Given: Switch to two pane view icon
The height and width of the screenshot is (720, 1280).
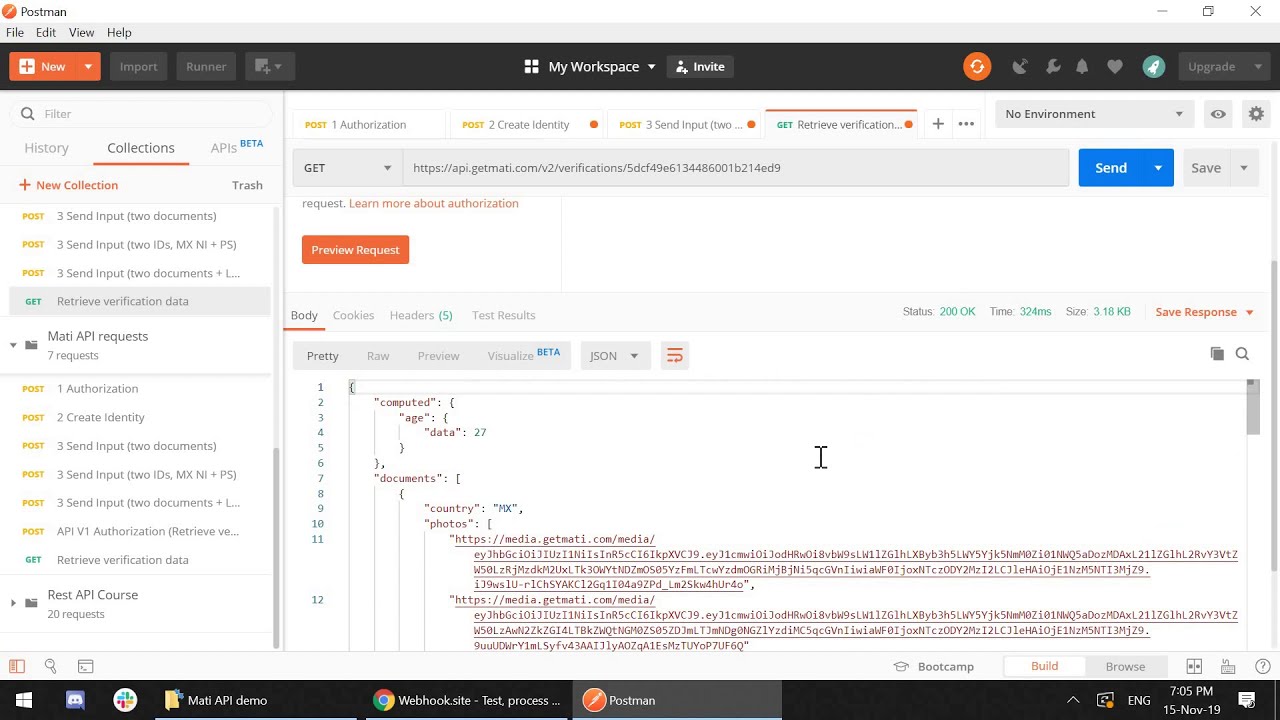Looking at the screenshot, I should click(1194, 666).
